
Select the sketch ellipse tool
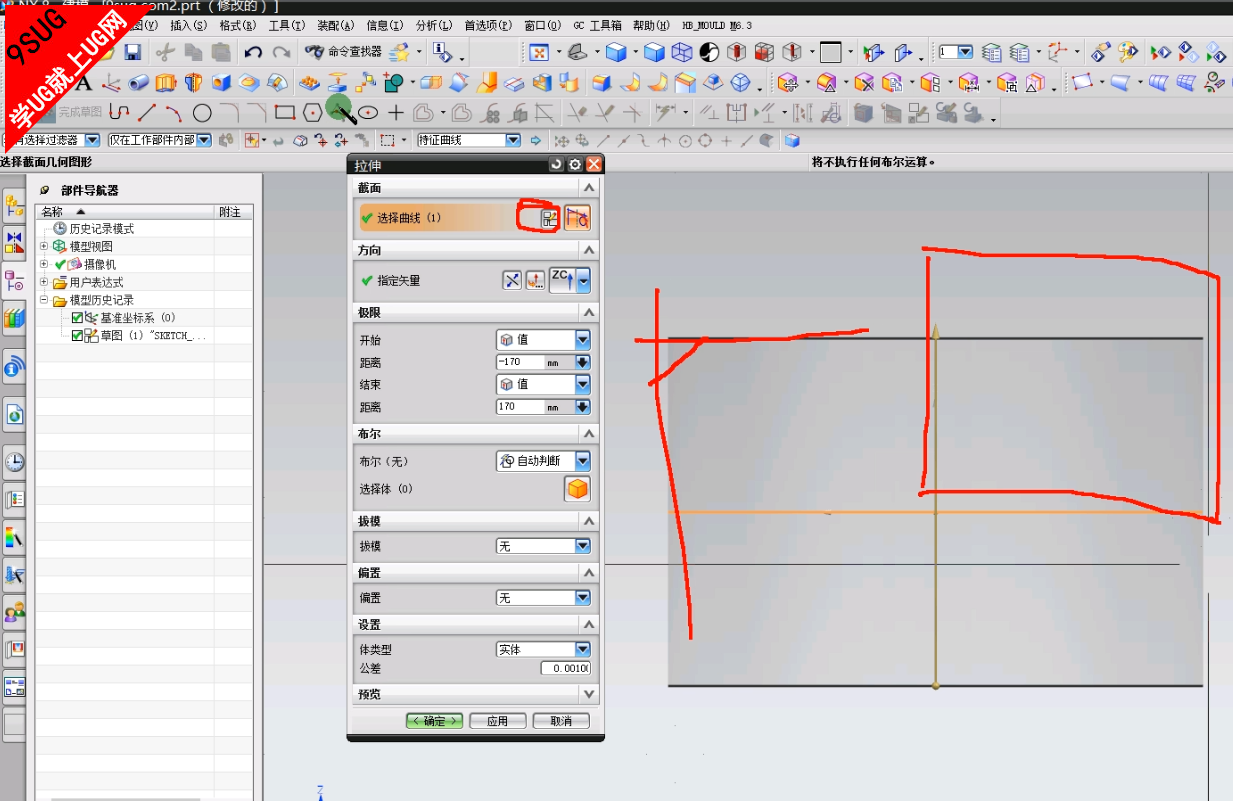pos(368,113)
